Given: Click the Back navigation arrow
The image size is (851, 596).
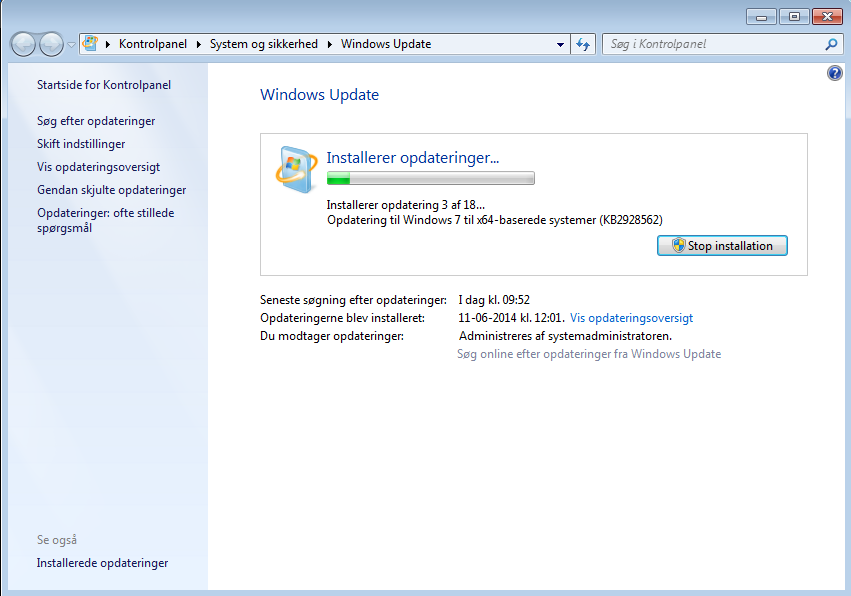Looking at the screenshot, I should coord(23,45).
